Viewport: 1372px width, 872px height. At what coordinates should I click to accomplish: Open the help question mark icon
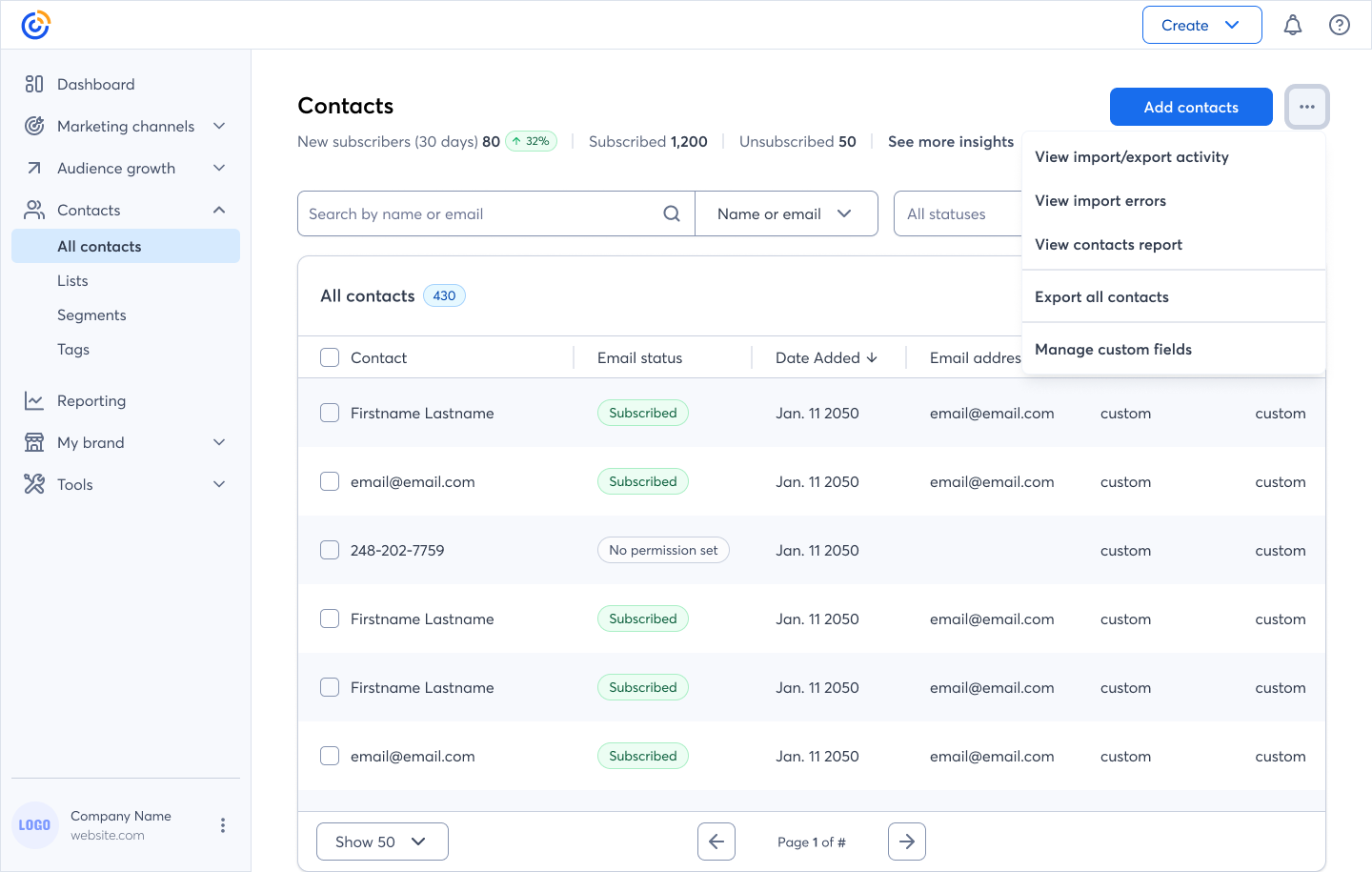coord(1339,26)
